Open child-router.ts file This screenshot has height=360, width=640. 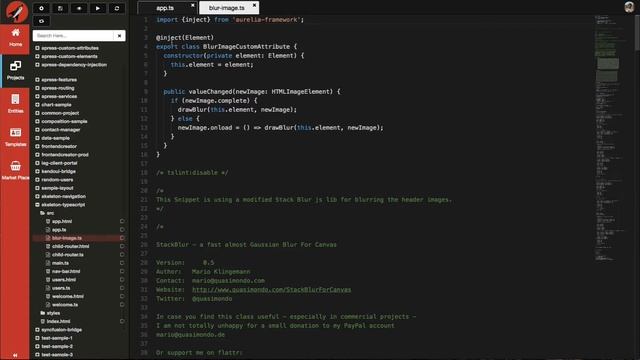[x=68, y=255]
